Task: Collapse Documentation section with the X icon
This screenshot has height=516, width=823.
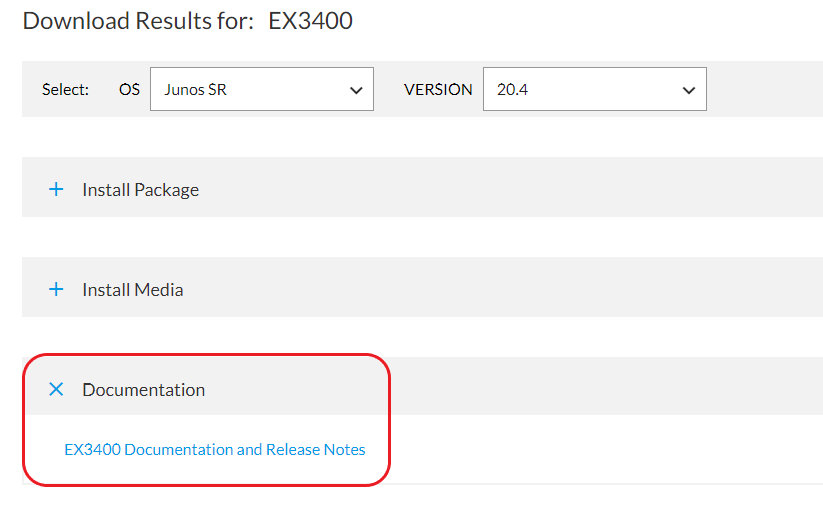Action: [x=56, y=389]
